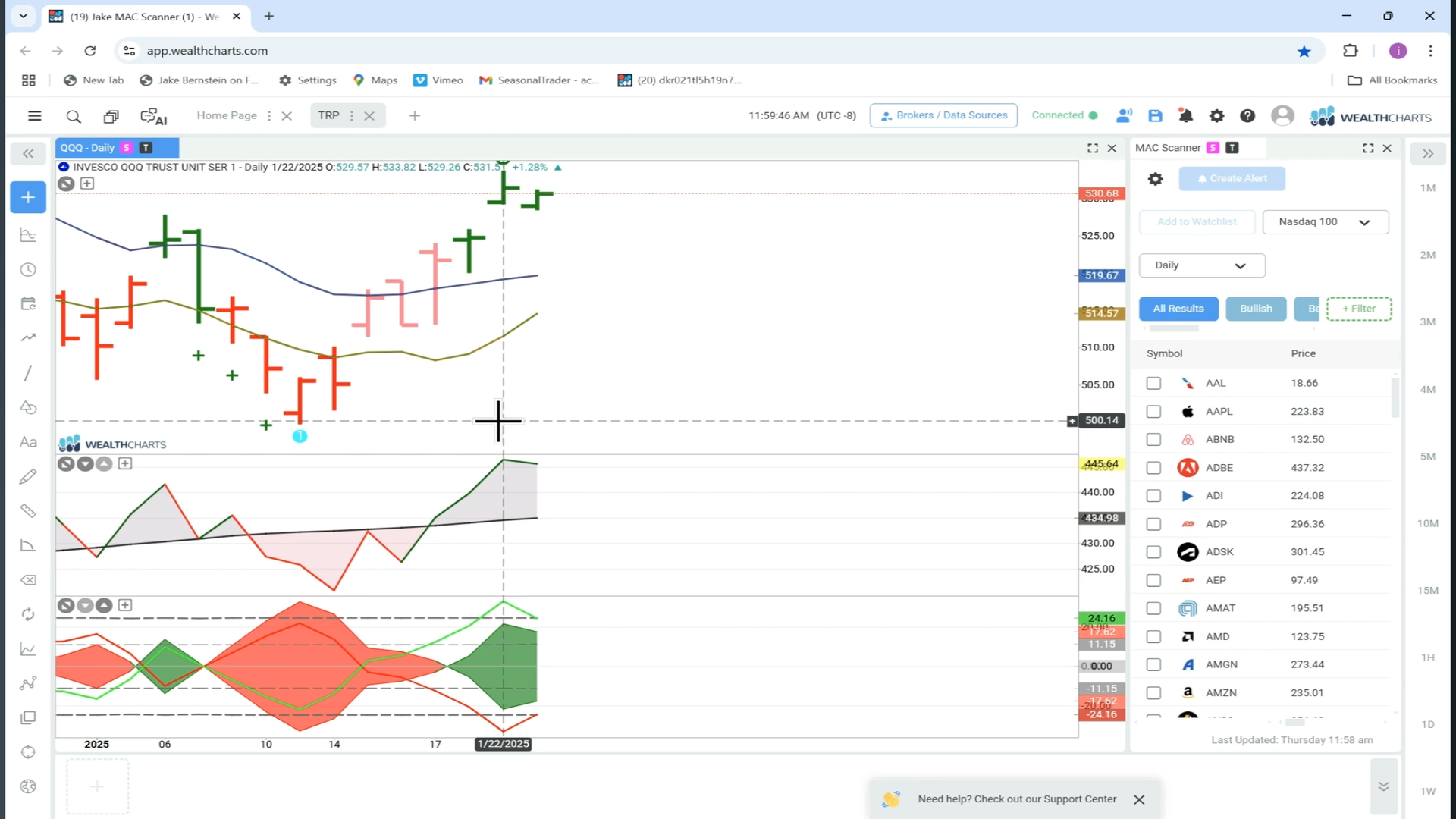Open the Daily timeframe dropdown
Screen dimensions: 1456x819
tap(1202, 265)
